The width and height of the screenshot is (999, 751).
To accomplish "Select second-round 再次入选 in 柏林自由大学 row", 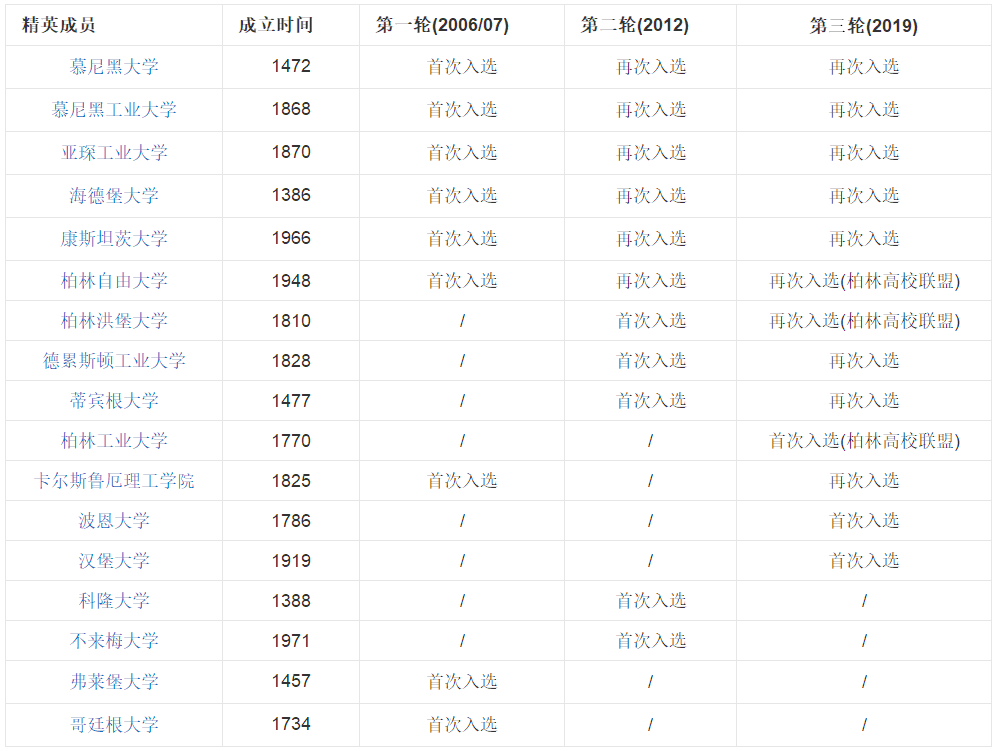I will point(650,281).
